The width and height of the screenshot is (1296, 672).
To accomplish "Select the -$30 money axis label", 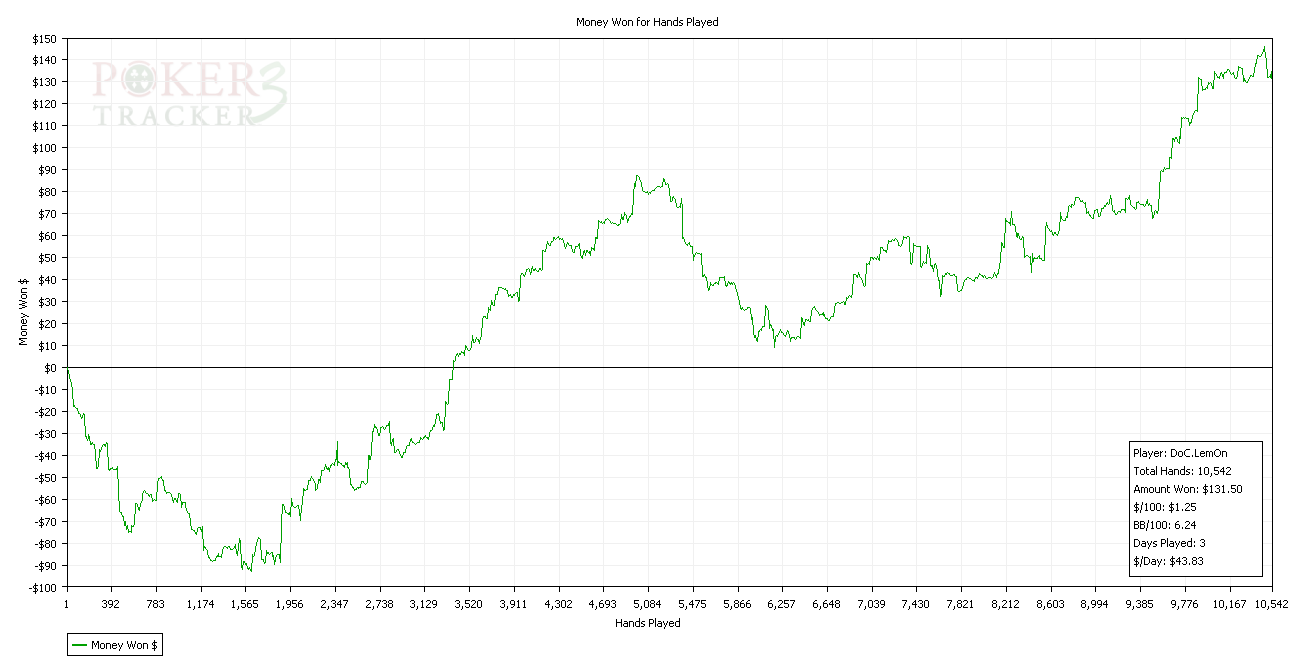I will click(x=47, y=435).
